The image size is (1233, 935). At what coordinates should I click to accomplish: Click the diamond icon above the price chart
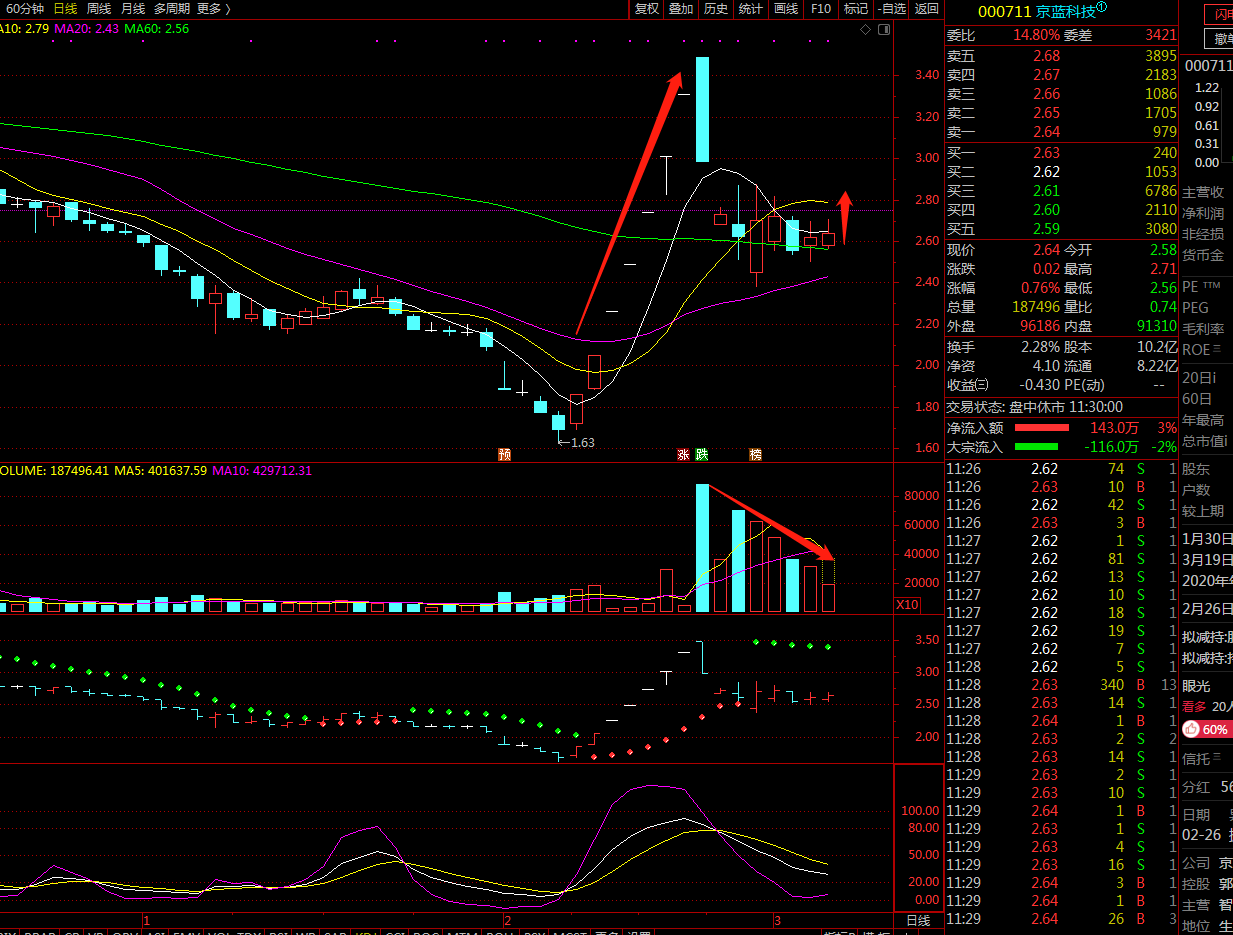866,29
